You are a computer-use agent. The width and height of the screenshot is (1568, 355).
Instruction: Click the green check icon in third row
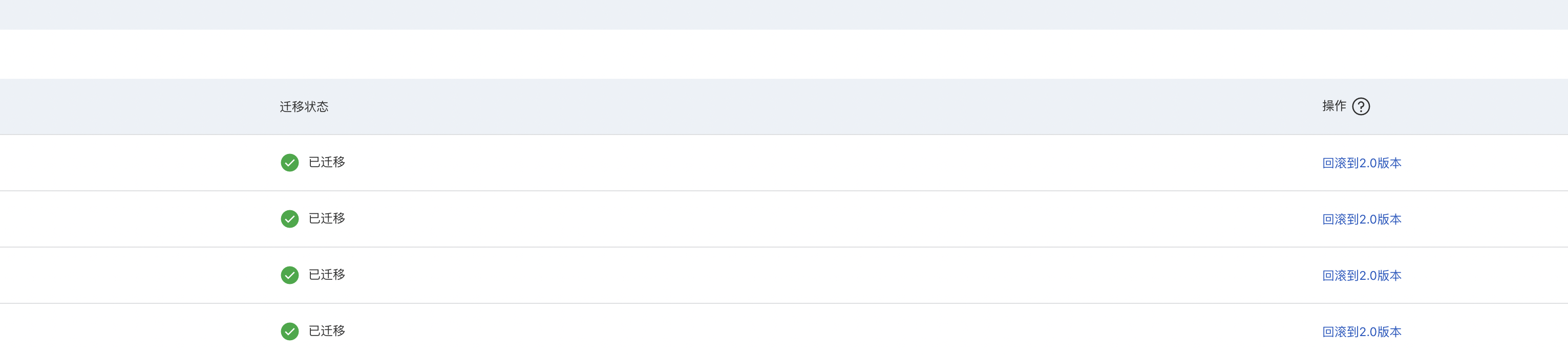[290, 275]
